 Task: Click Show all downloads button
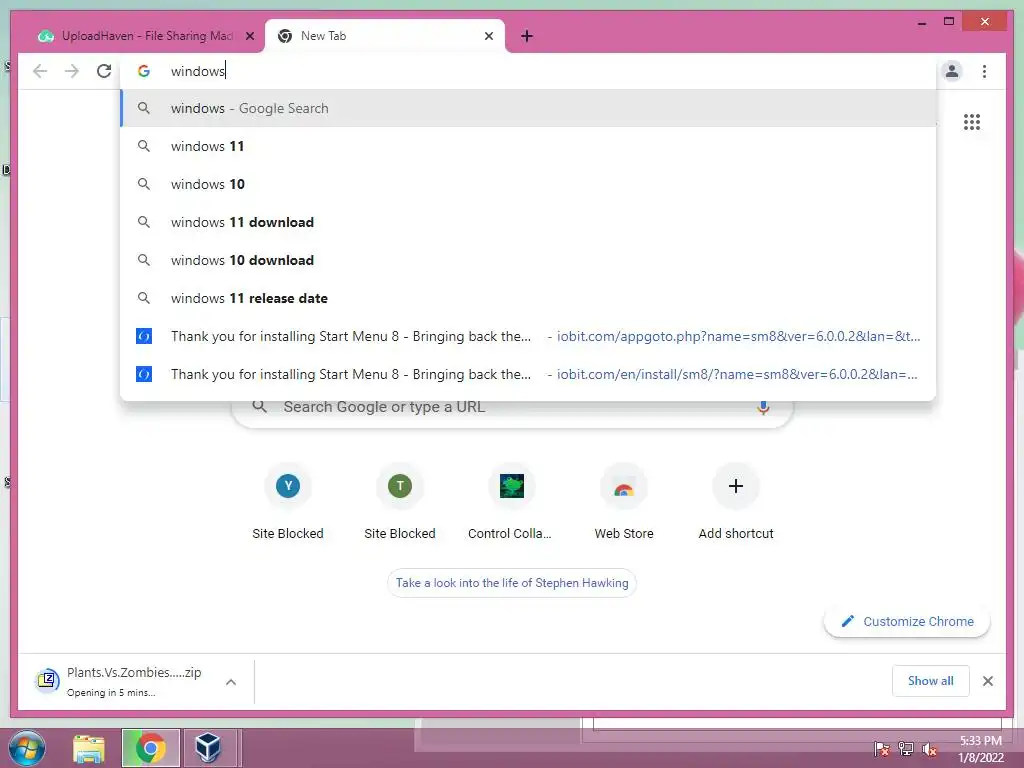click(930, 680)
